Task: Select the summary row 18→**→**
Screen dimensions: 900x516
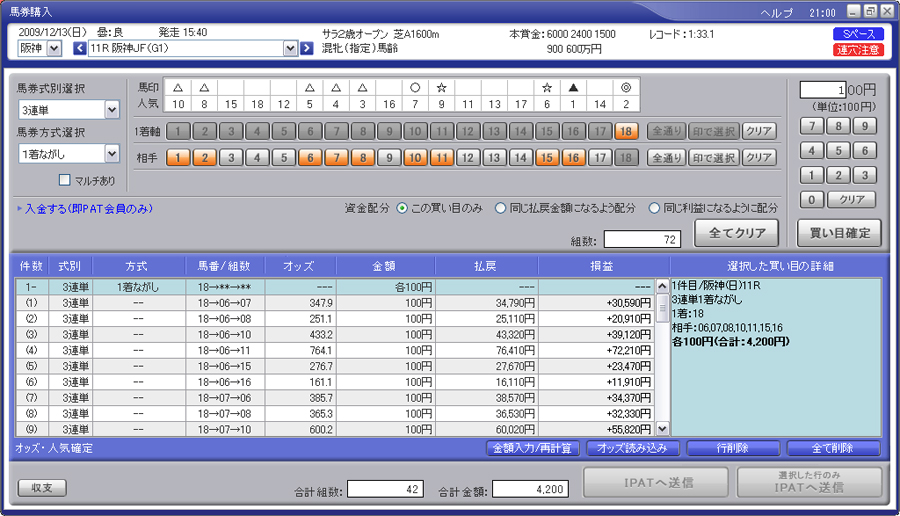Action: tap(335, 286)
